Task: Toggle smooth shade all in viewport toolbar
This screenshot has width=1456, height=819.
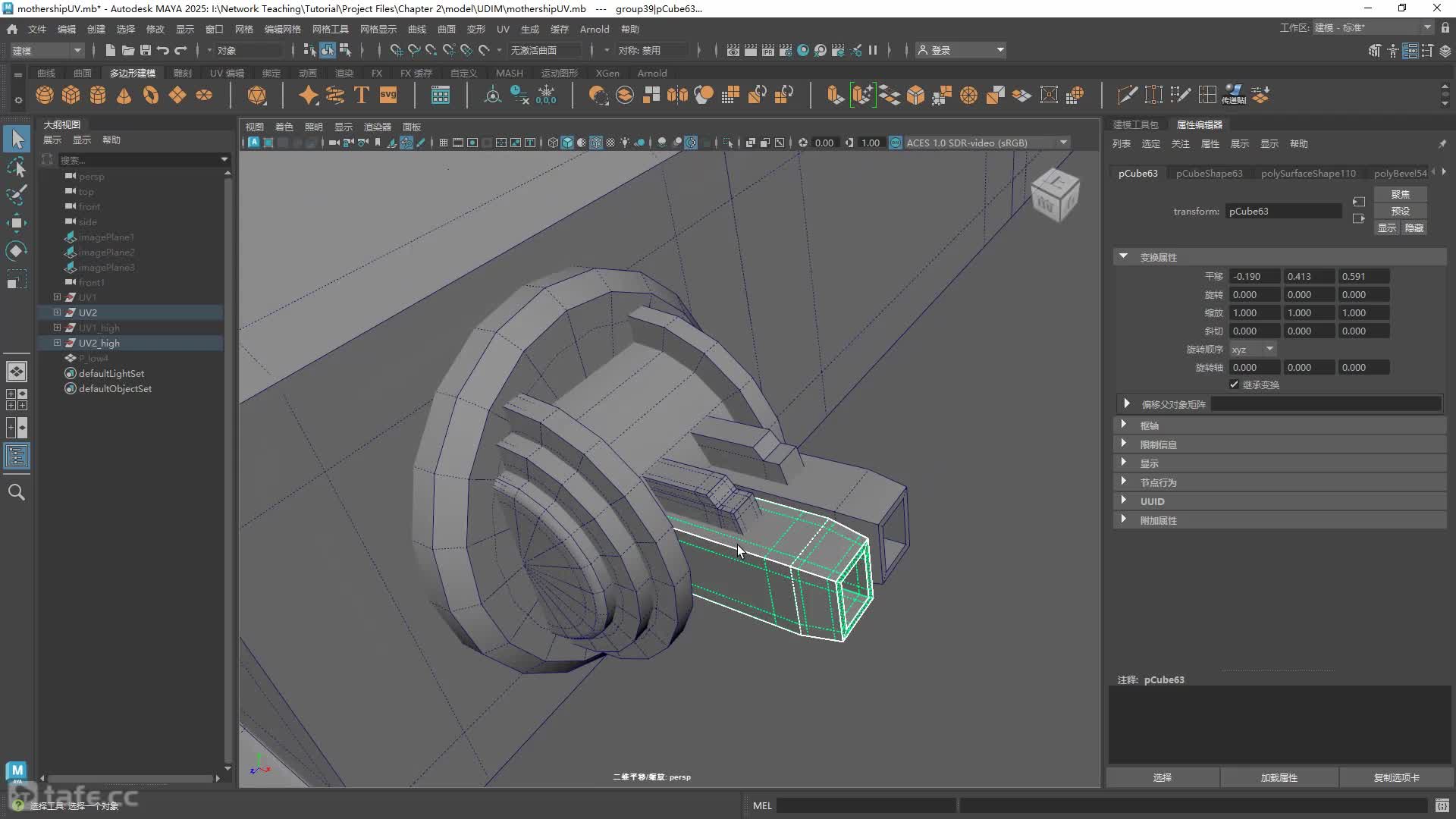Action: 567,143
